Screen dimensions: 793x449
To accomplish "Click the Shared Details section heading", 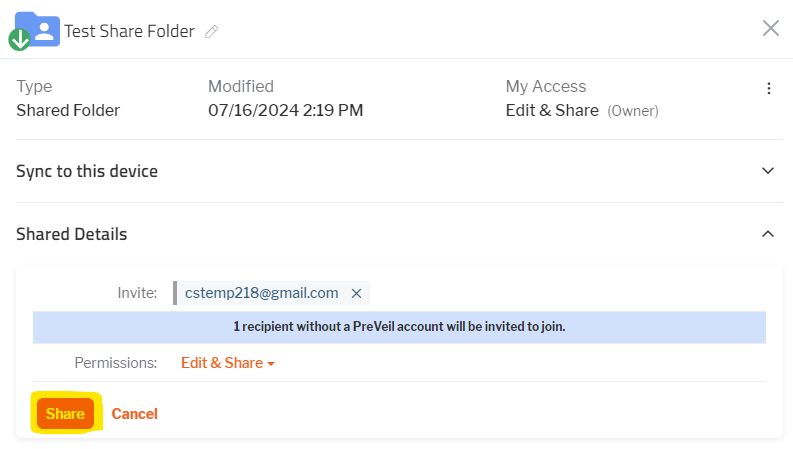I will click(72, 234).
